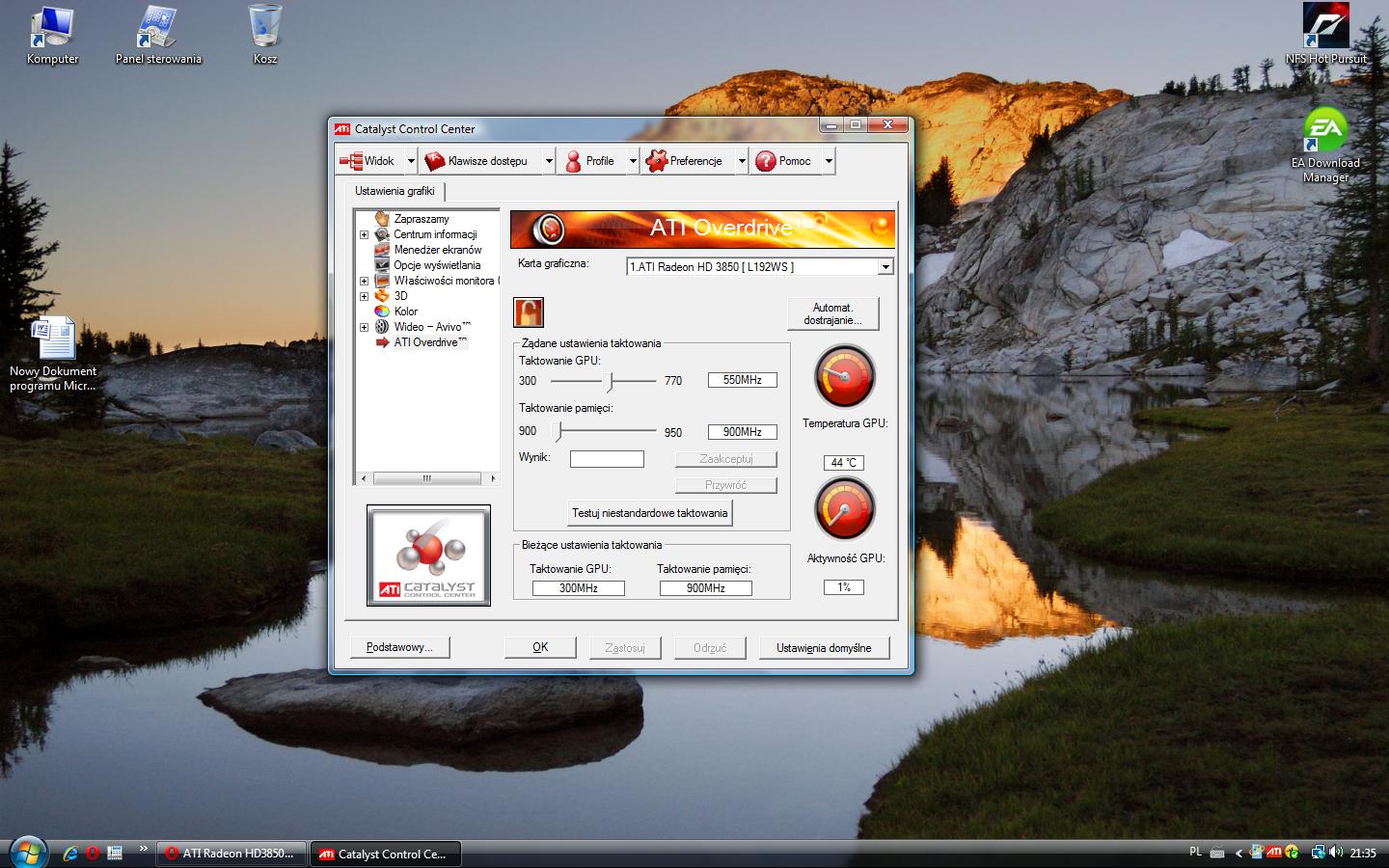The image size is (1389, 868).
Task: Select ATI Overdrive in the tree
Action: coord(430,342)
